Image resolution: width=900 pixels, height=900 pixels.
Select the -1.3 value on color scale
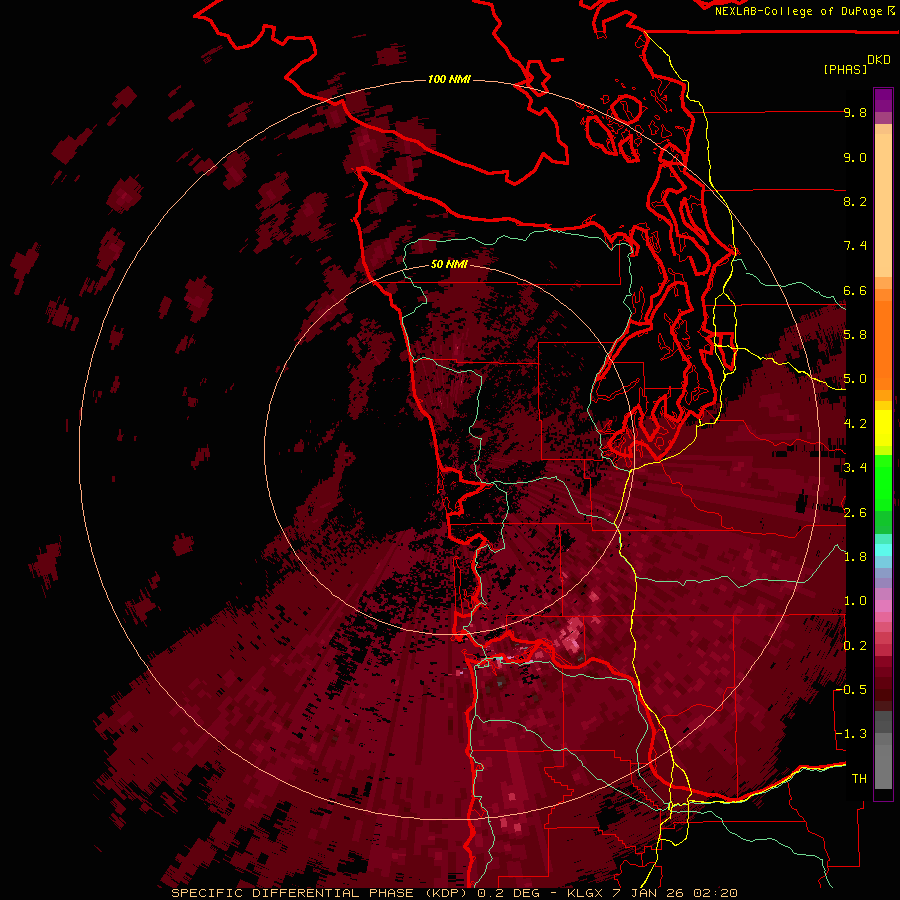851,735
